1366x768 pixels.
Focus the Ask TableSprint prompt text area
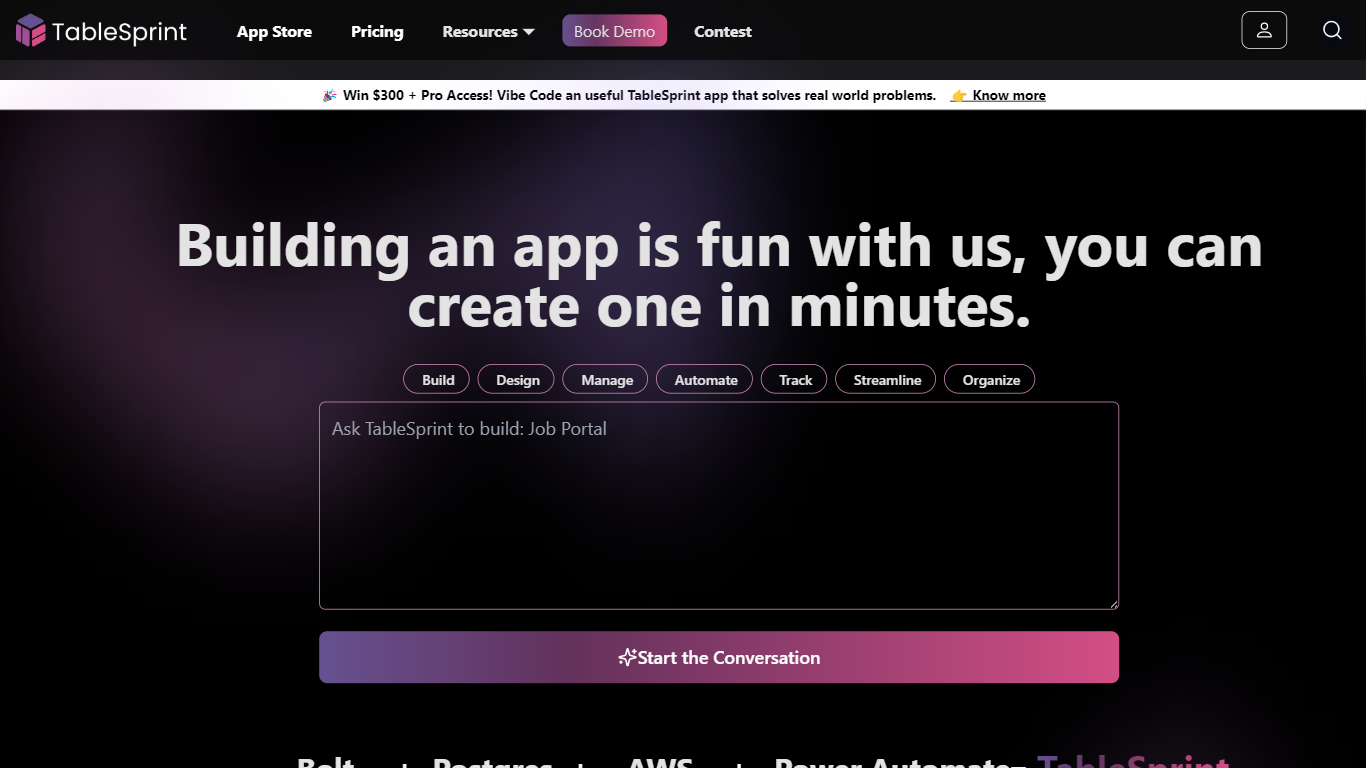719,505
